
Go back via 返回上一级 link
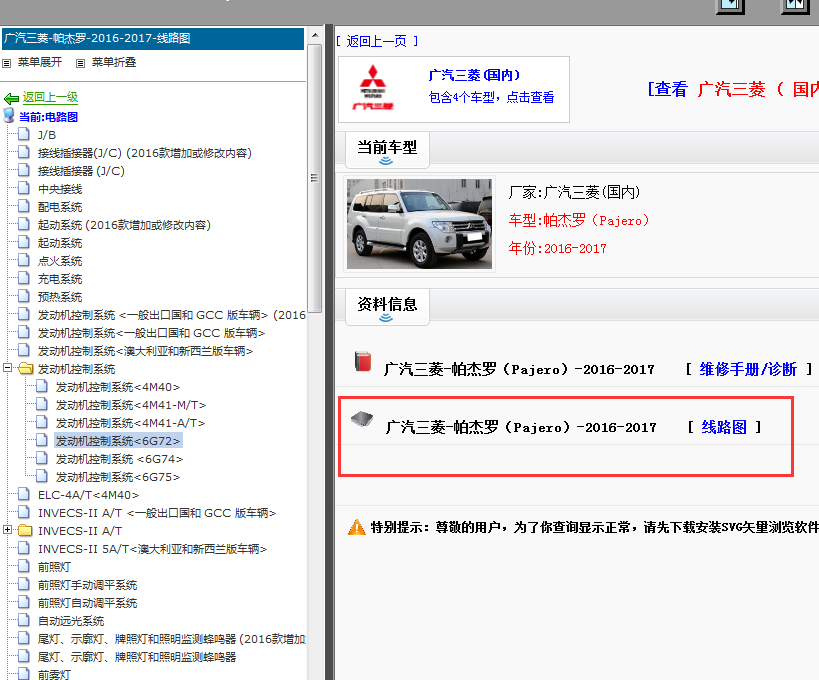pyautogui.click(x=50, y=97)
